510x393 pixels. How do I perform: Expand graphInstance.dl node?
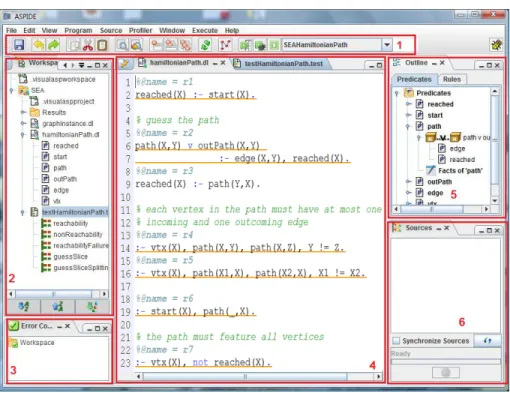(x=23, y=123)
